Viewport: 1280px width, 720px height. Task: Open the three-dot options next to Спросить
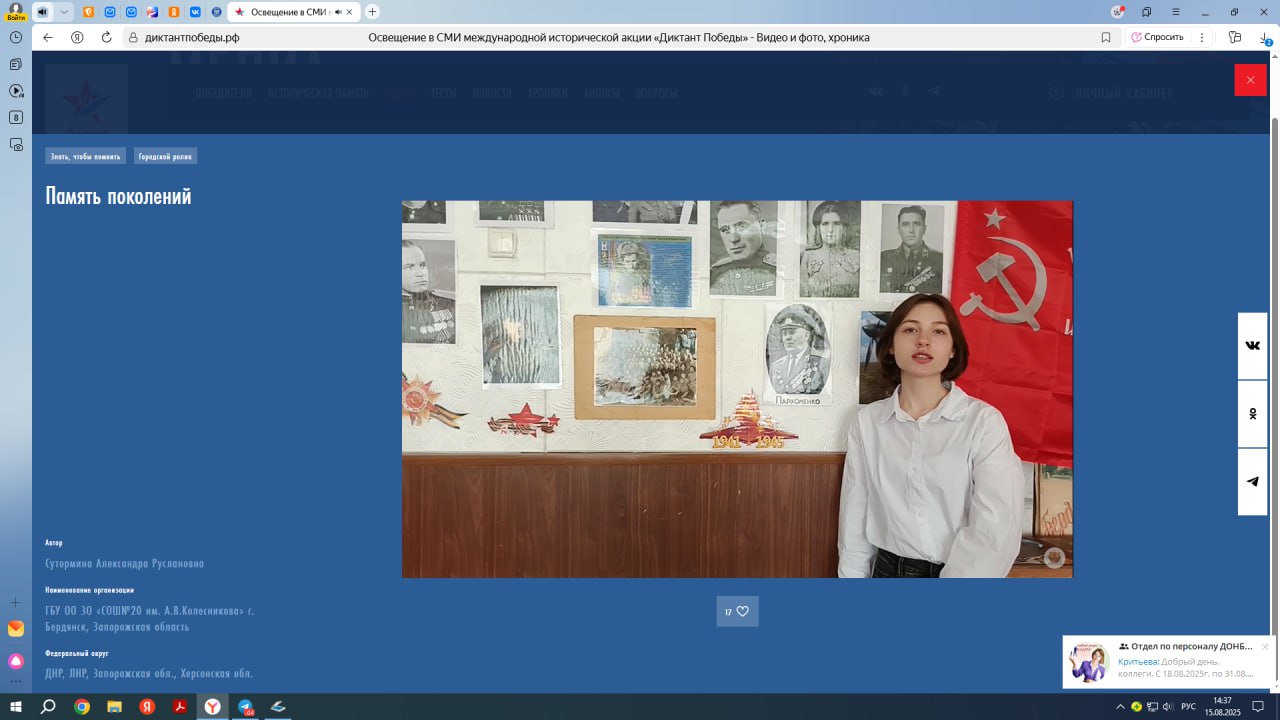coord(1202,37)
